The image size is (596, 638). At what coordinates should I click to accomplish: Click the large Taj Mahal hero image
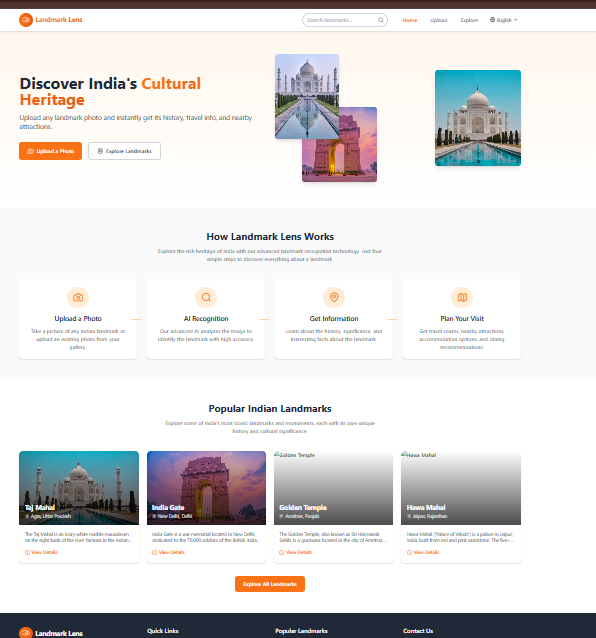(478, 118)
